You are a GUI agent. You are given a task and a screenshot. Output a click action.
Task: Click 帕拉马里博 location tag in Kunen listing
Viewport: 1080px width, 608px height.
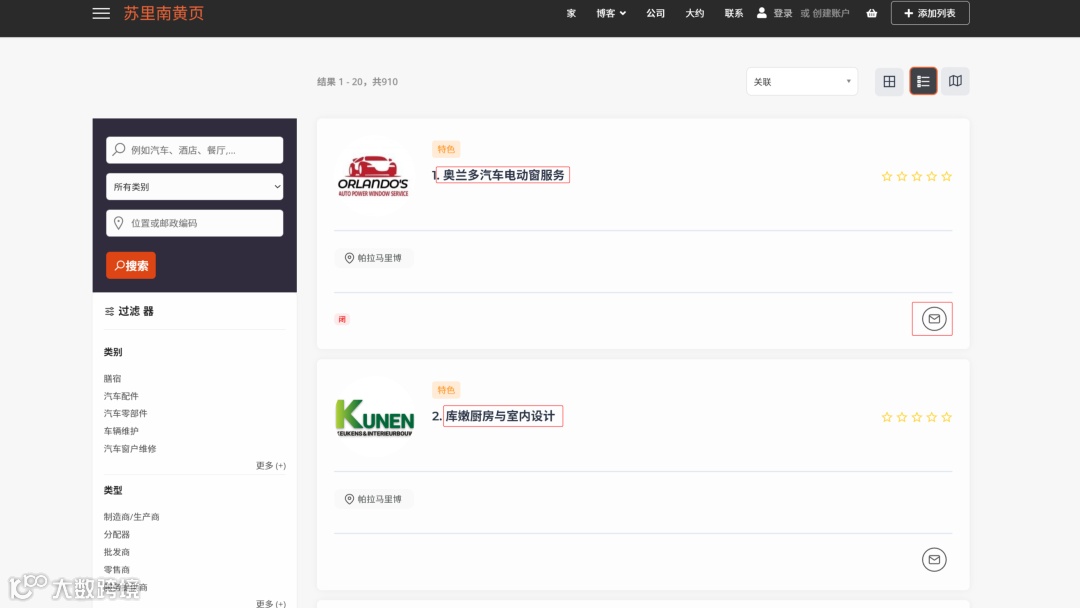(x=373, y=499)
